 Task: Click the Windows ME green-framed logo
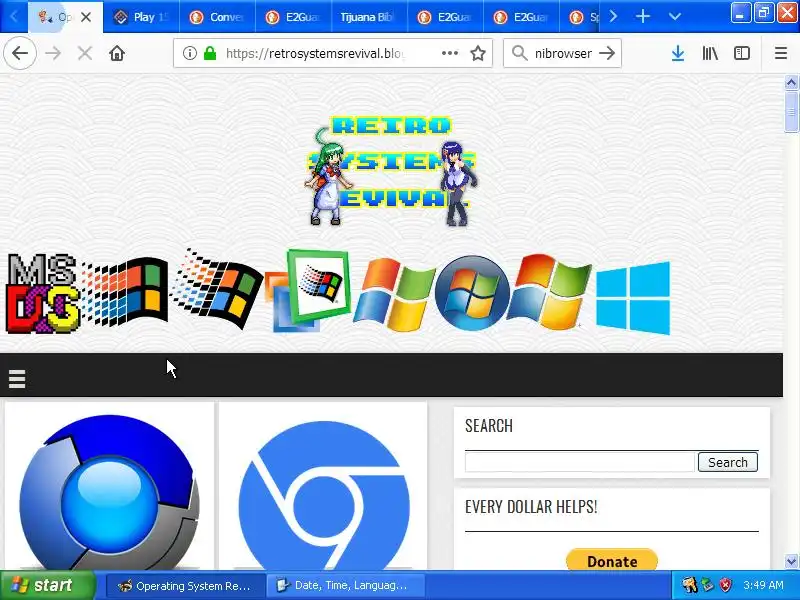pos(308,290)
